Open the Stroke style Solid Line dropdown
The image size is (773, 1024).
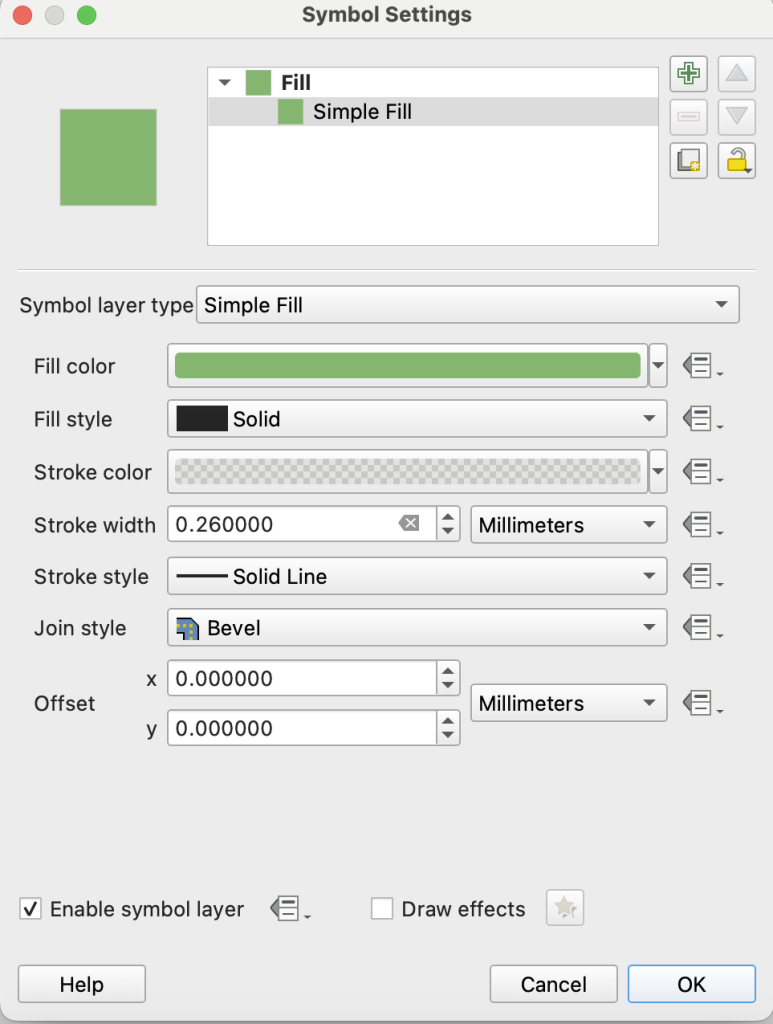pyautogui.click(x=417, y=577)
